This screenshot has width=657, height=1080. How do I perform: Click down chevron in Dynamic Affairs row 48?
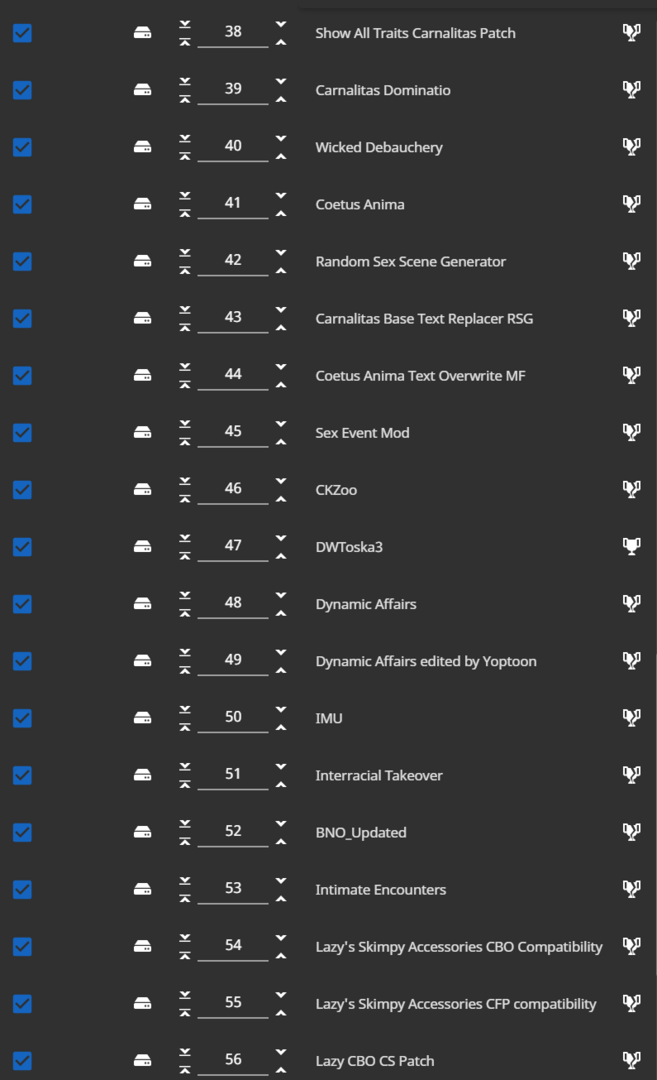pyautogui.click(x=281, y=595)
